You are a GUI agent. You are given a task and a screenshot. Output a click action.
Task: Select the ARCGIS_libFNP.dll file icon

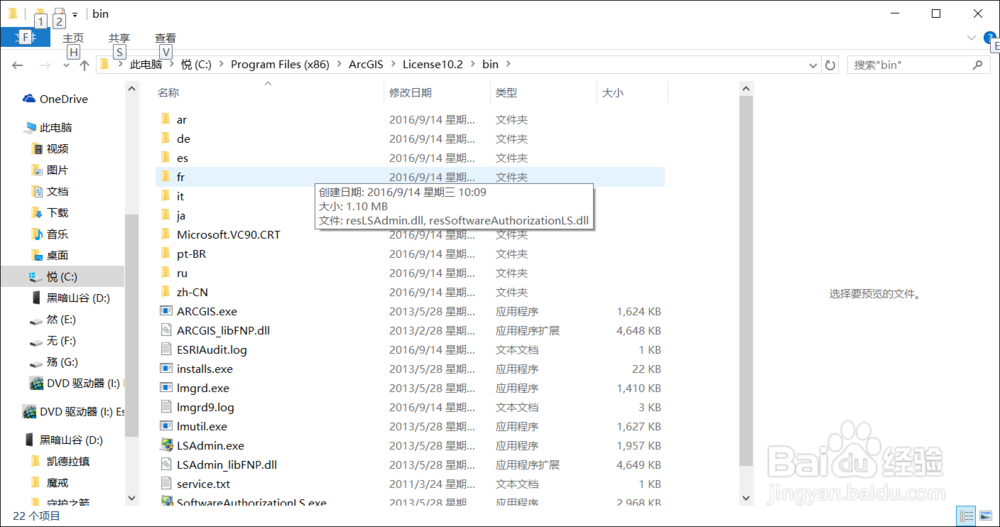[166, 330]
